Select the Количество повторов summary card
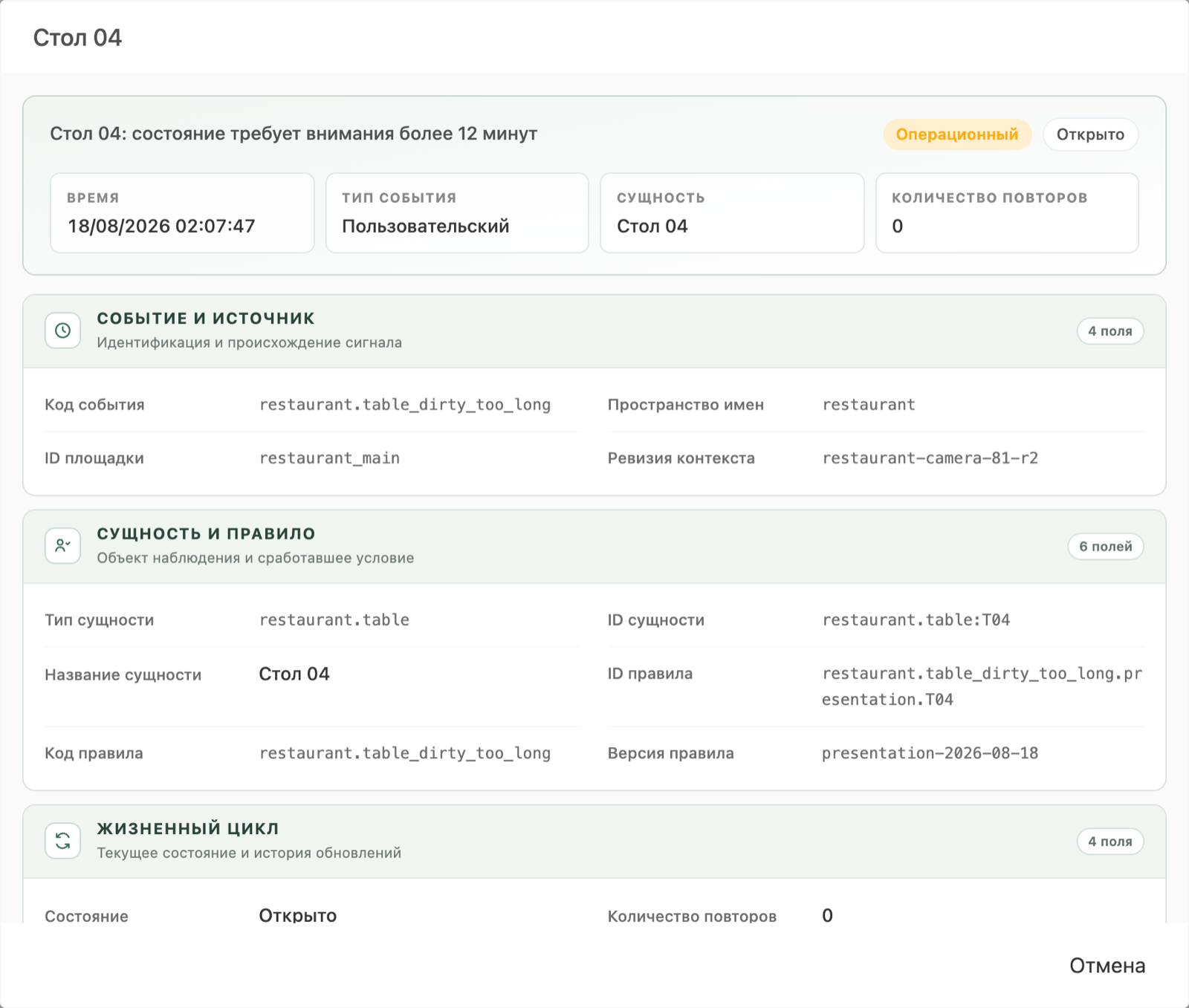 pyautogui.click(x=1007, y=213)
